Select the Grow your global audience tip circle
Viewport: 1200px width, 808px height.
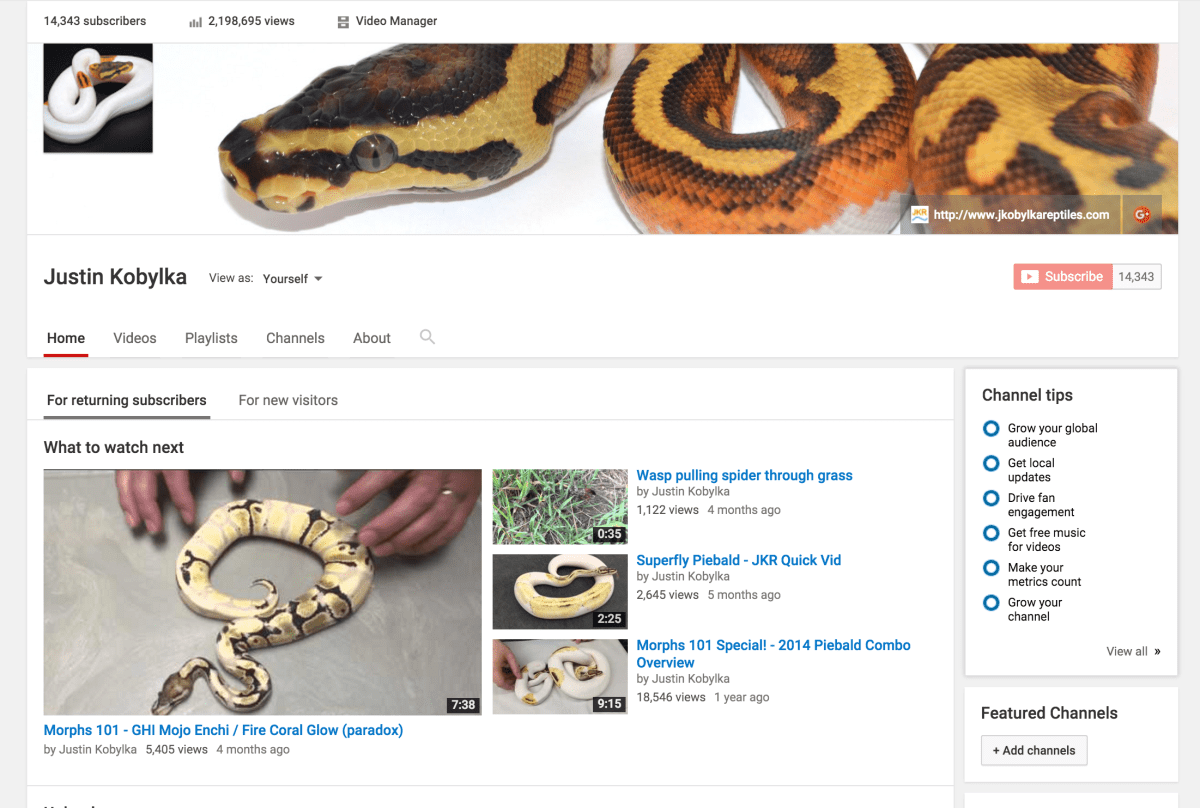click(x=991, y=428)
